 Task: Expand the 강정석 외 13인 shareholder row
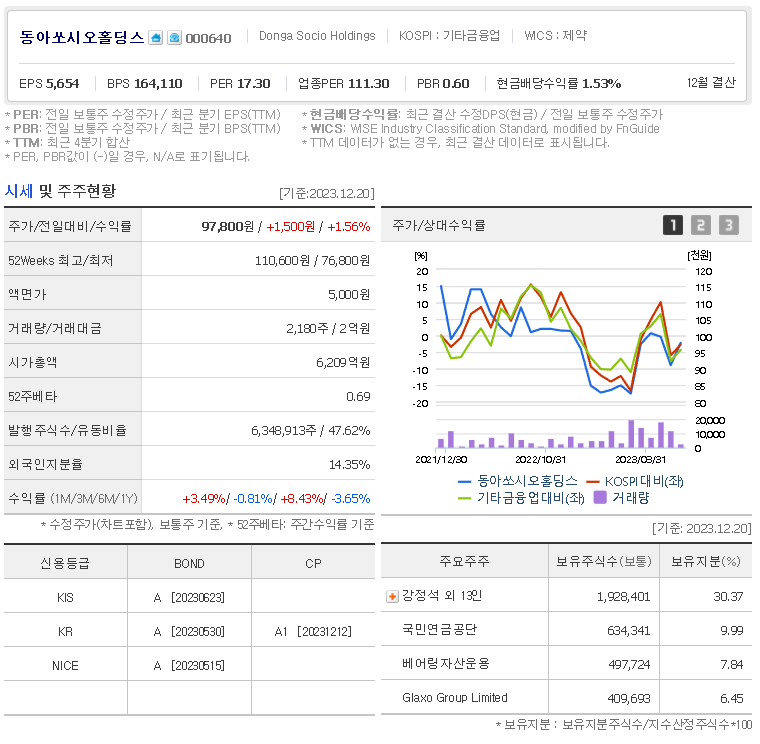[x=392, y=596]
